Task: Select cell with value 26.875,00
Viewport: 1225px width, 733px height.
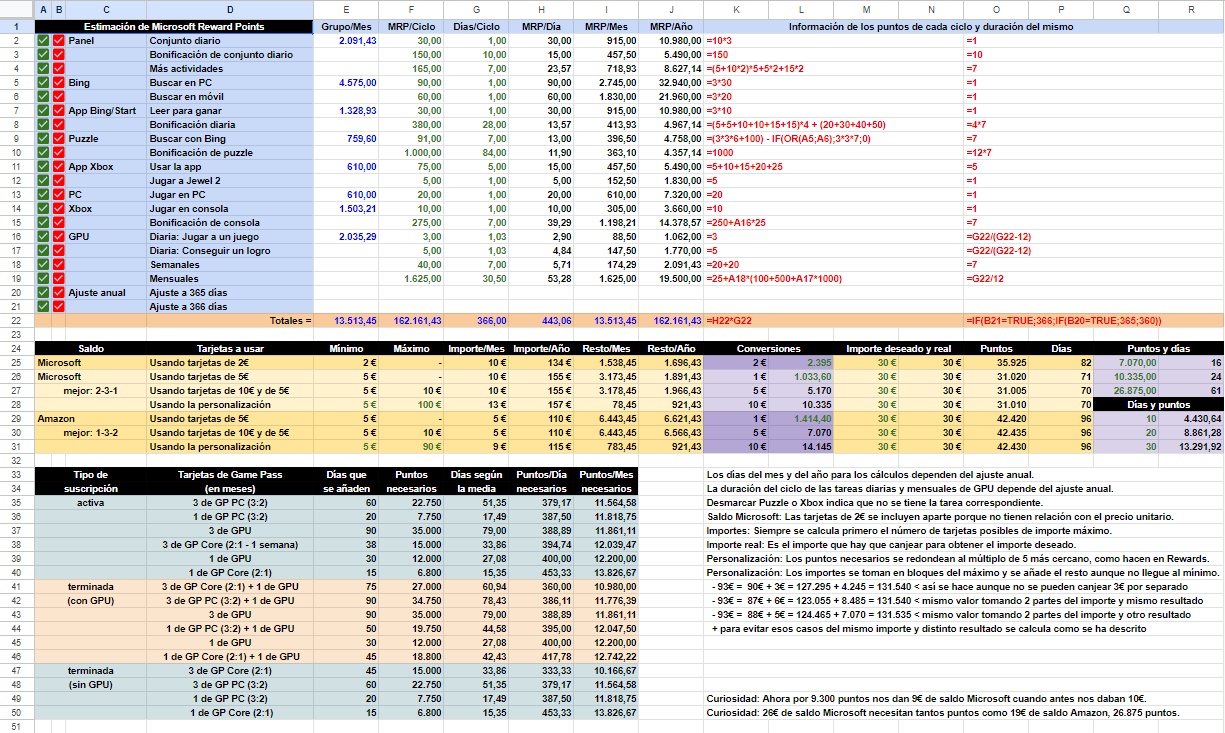Action: click(1126, 390)
